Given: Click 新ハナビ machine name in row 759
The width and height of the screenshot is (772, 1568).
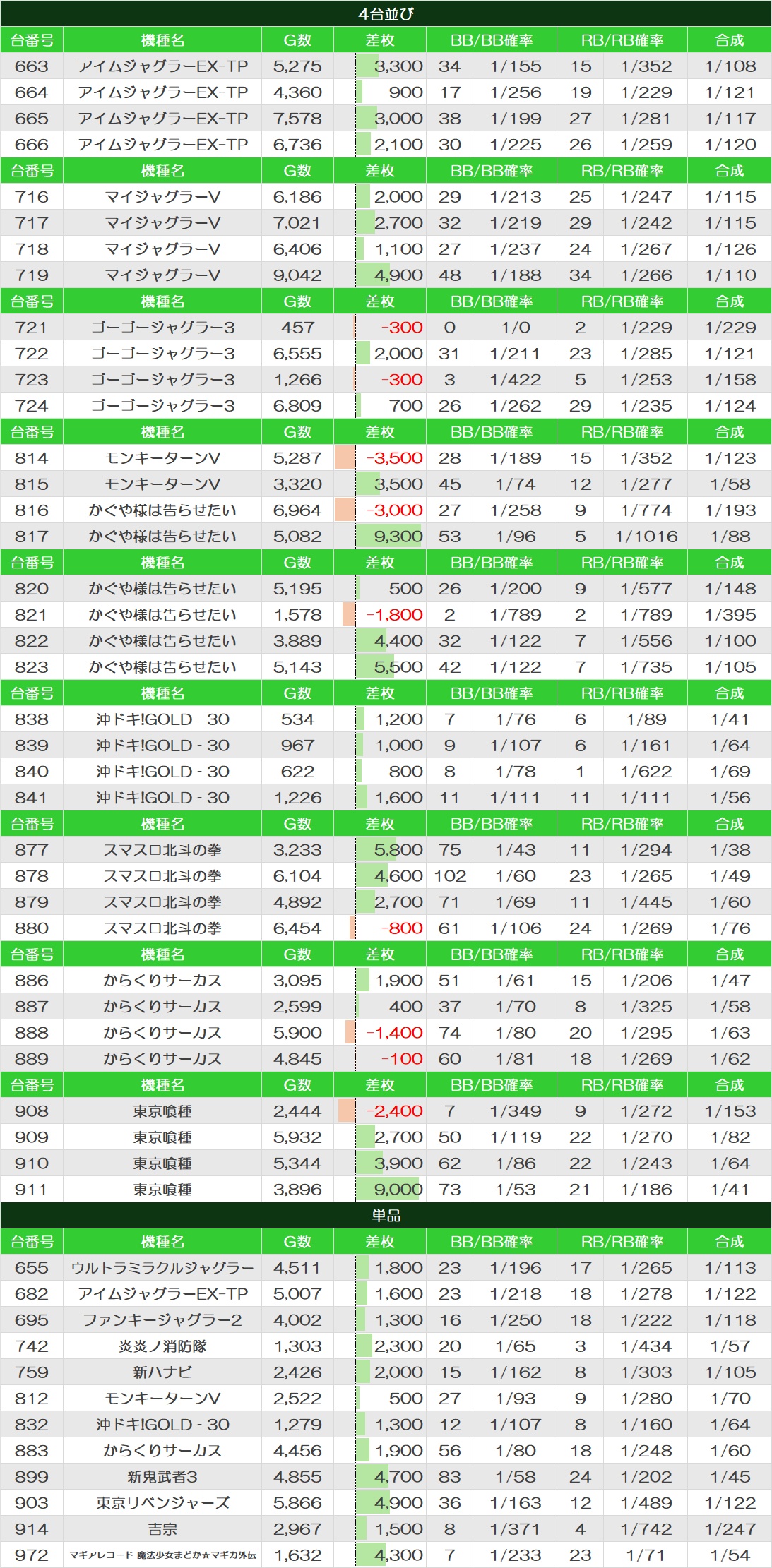Looking at the screenshot, I should tap(162, 1372).
